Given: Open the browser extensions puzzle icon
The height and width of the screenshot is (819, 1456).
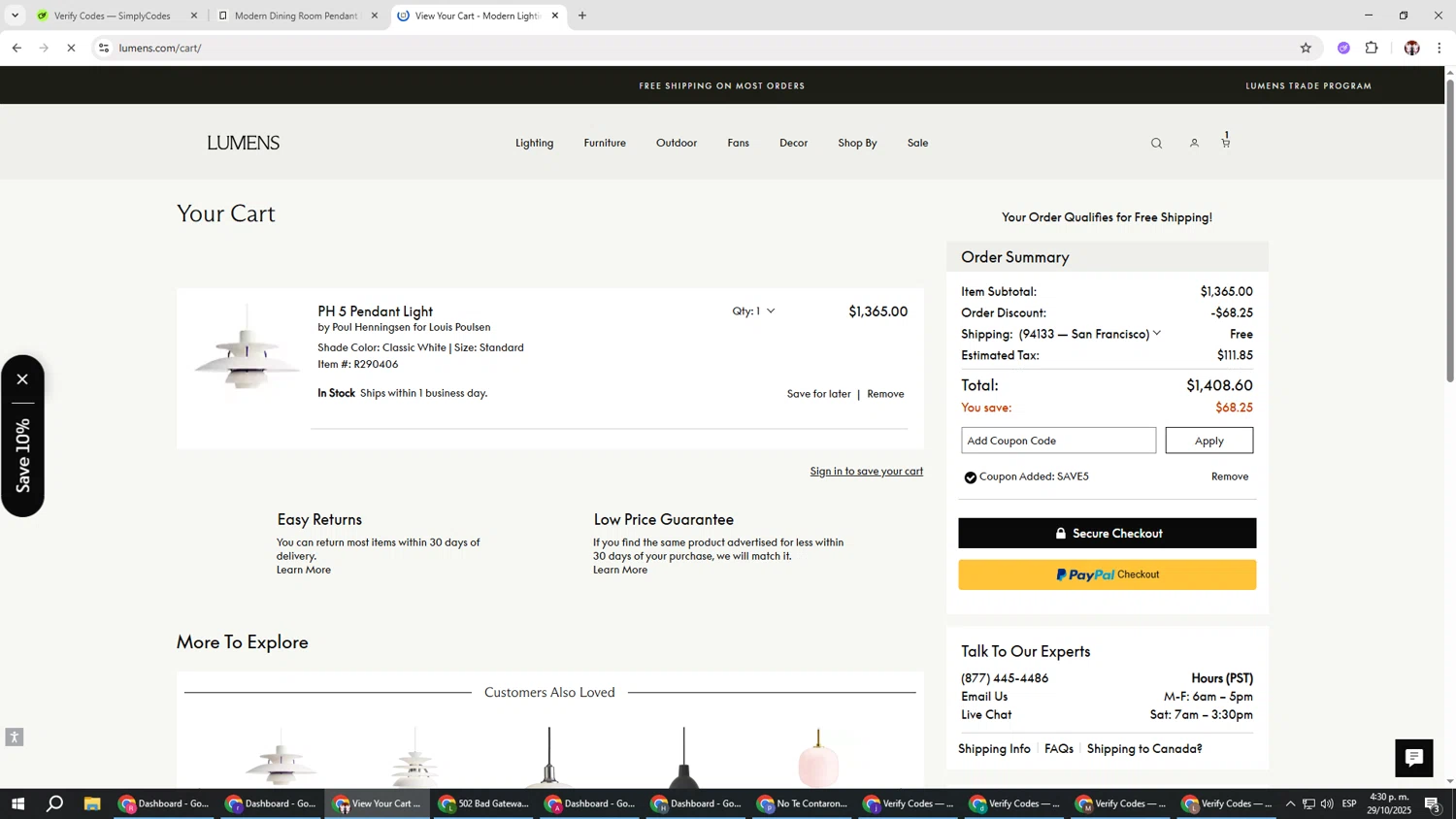Looking at the screenshot, I should pos(1372,48).
